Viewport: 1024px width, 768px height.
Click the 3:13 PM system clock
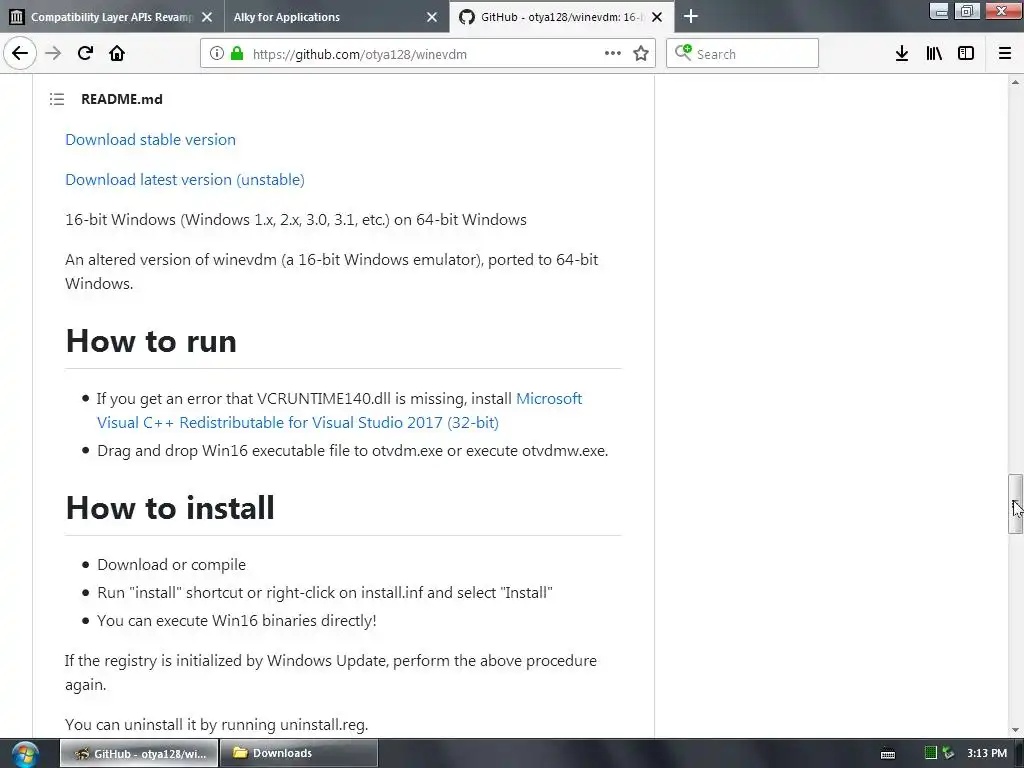(x=987, y=754)
